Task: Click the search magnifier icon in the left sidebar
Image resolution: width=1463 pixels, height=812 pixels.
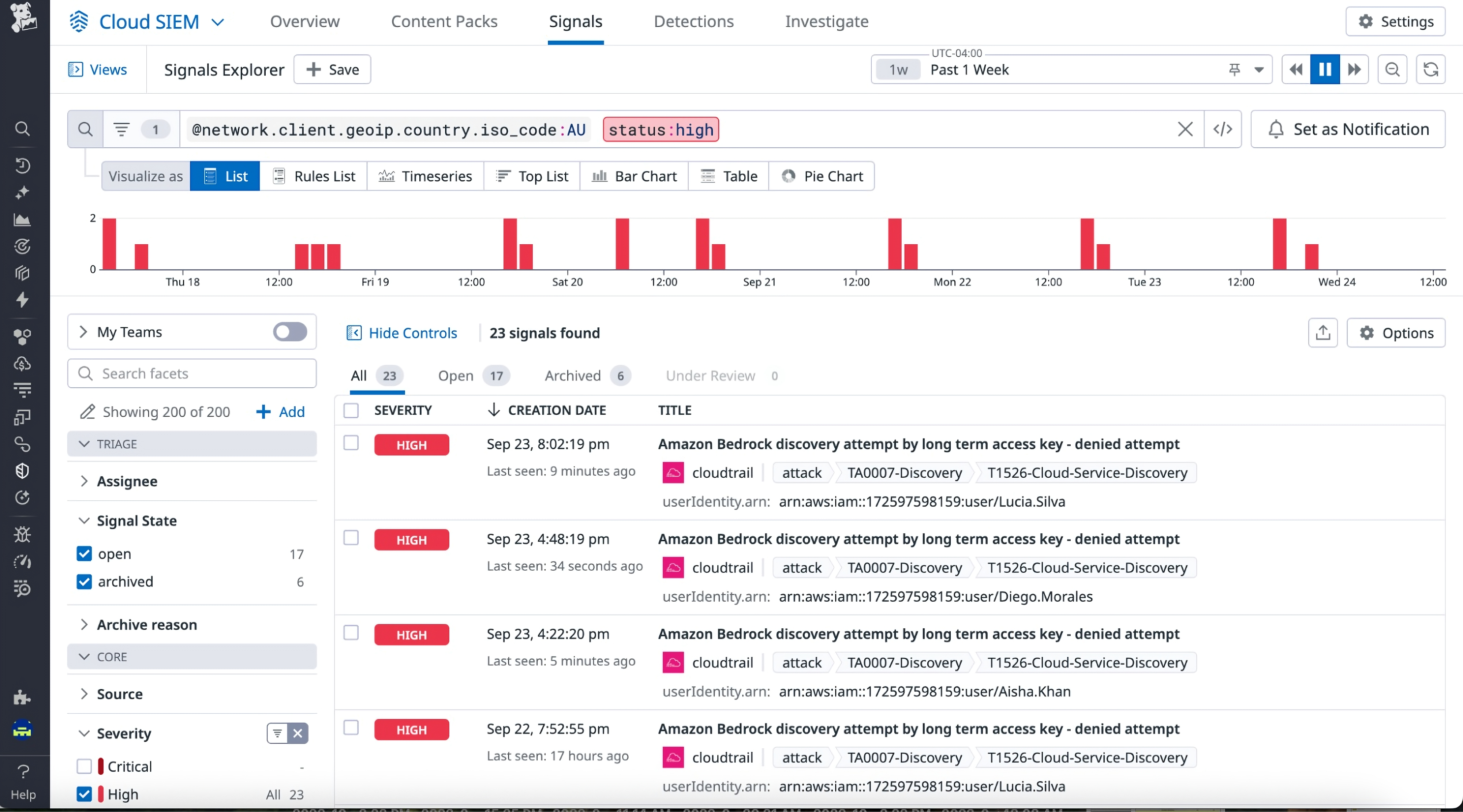Action: click(x=23, y=129)
